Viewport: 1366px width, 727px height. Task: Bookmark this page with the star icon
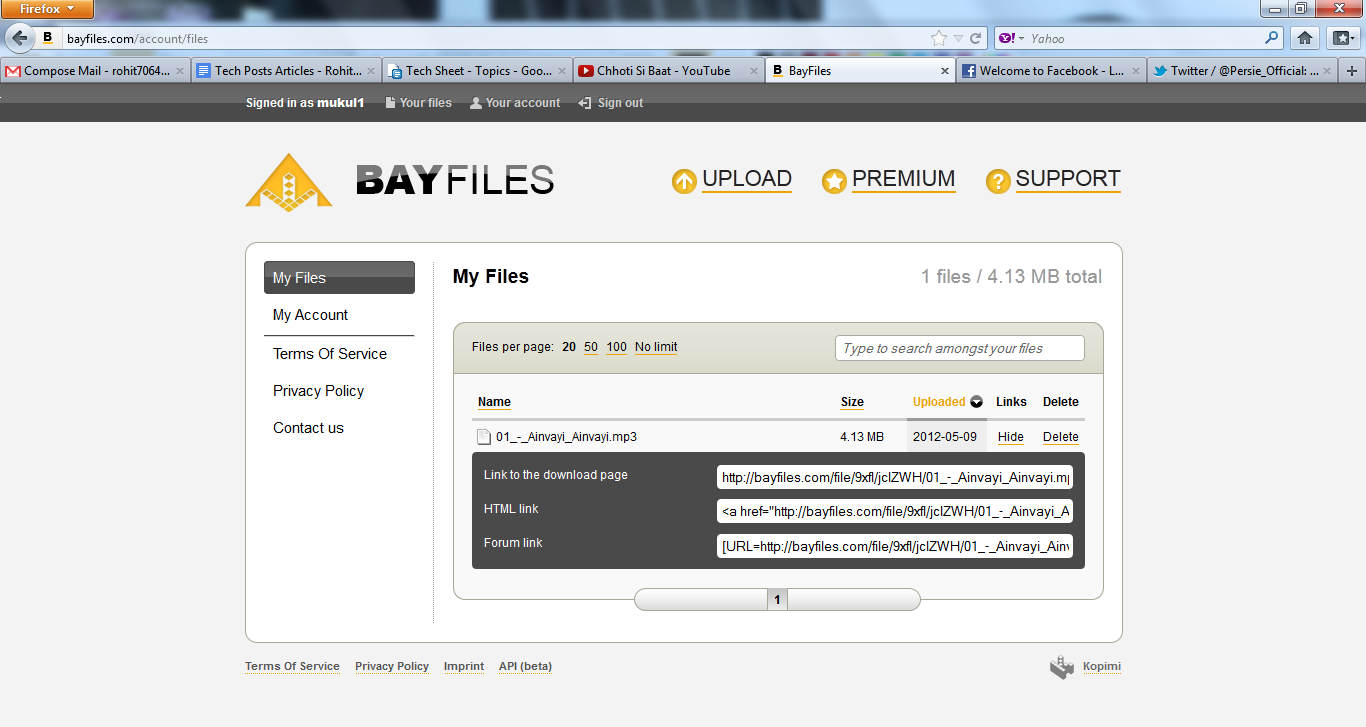[x=938, y=39]
